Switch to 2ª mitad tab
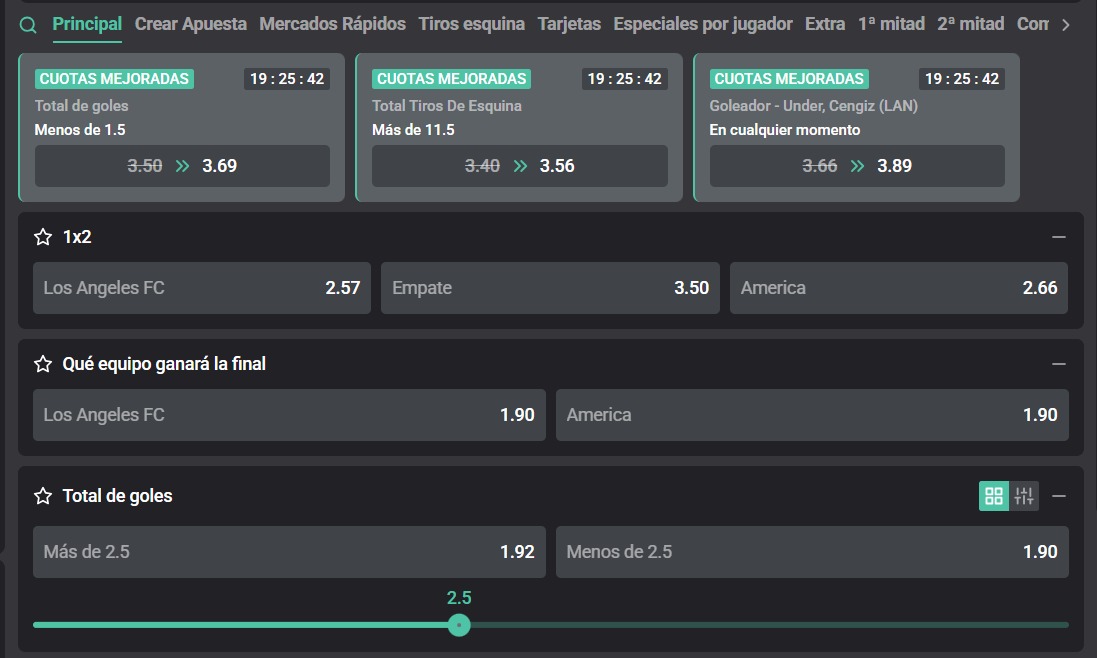This screenshot has height=658, width=1097. pyautogui.click(x=970, y=24)
